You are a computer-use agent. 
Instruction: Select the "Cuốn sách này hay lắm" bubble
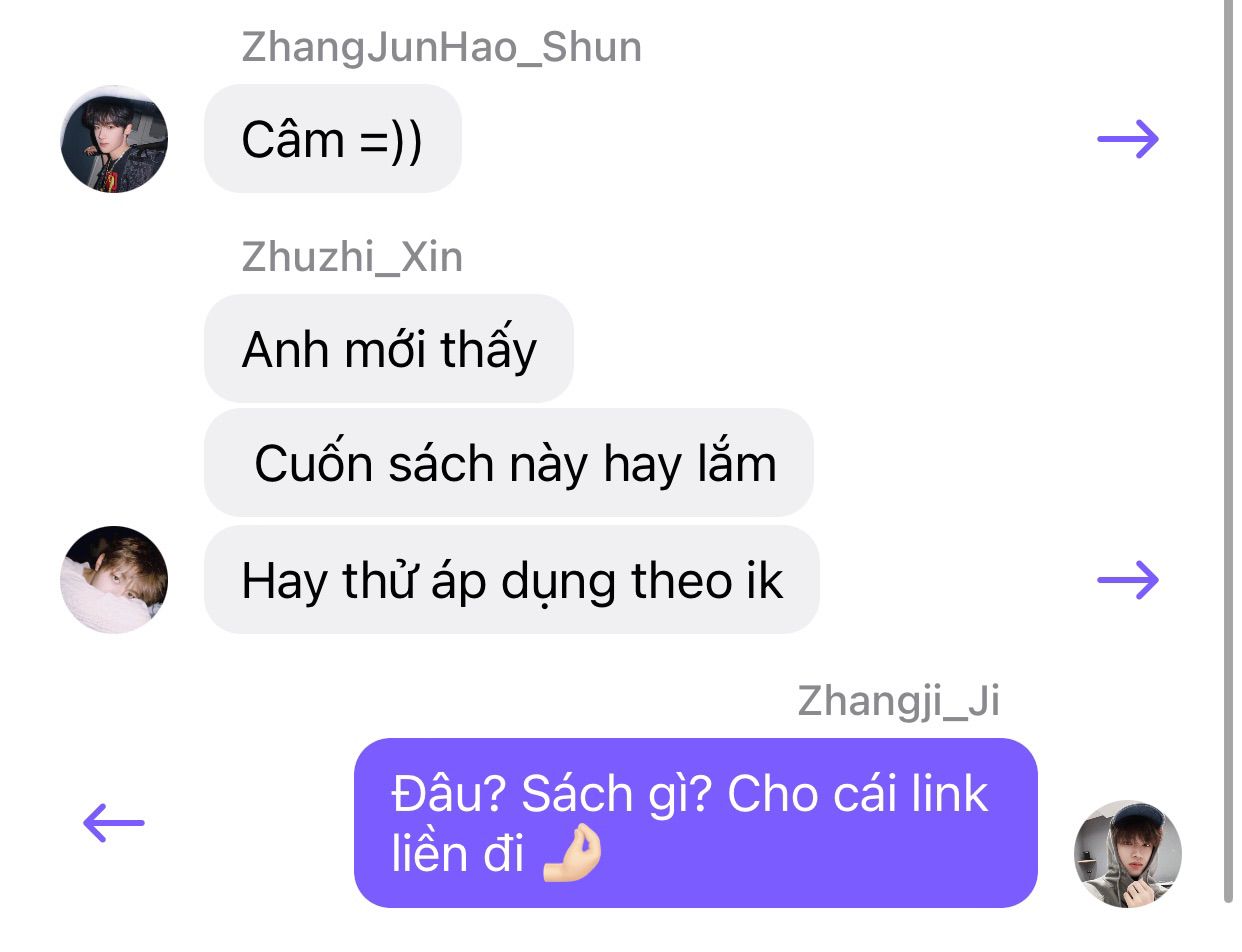[x=509, y=463]
